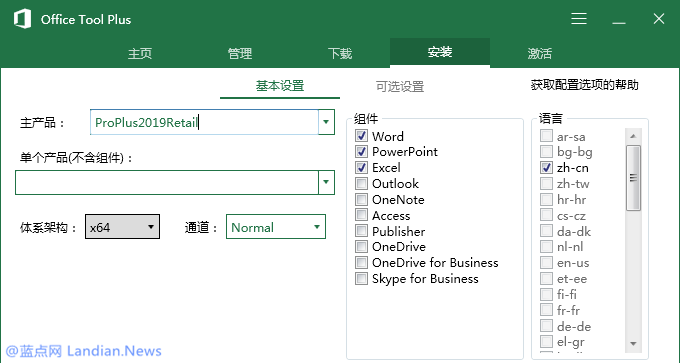
Task: Click the Office logo icon in title bar
Action: [22, 19]
